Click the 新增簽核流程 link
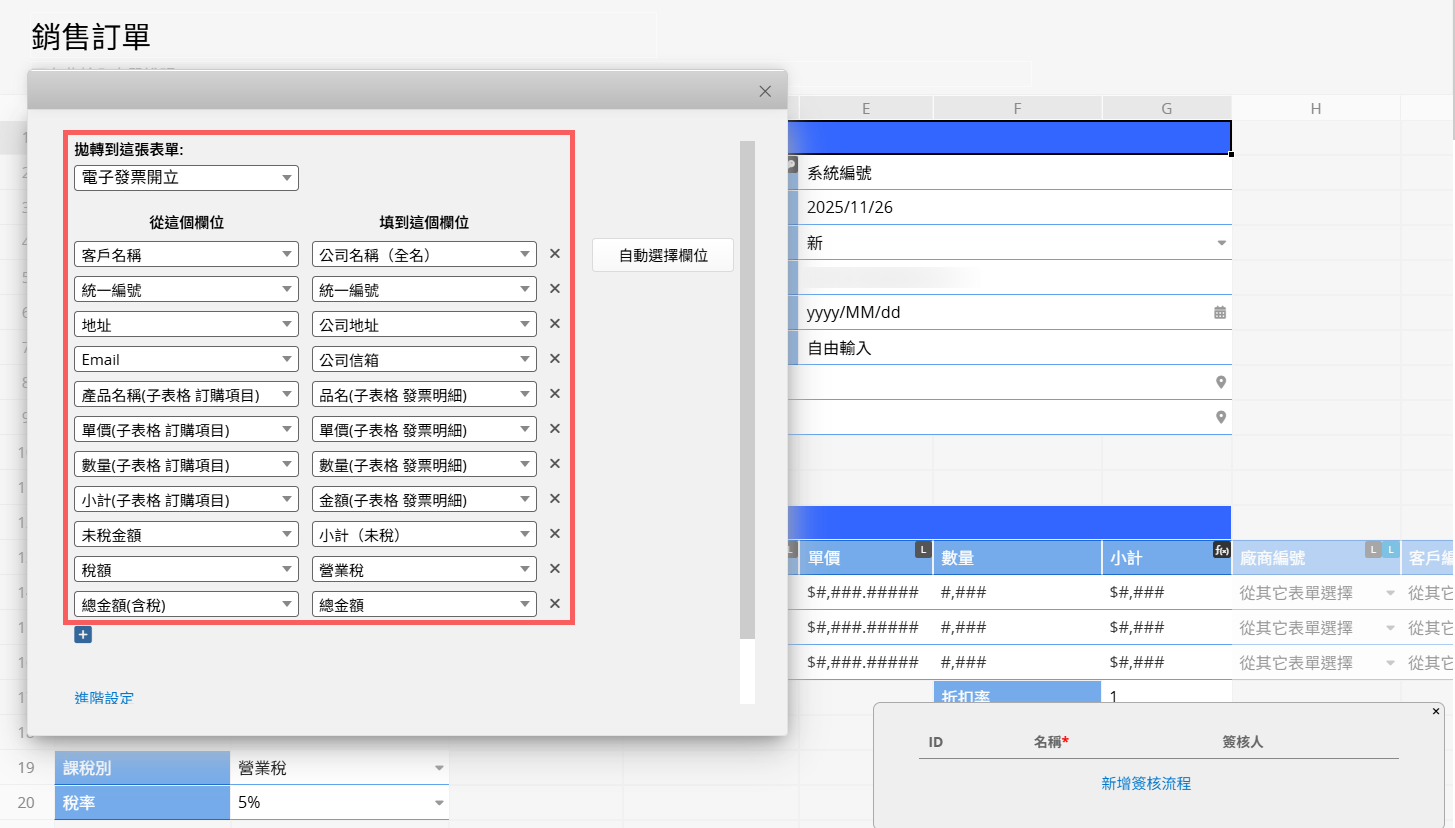Image resolution: width=1455 pixels, height=828 pixels. tap(1146, 783)
